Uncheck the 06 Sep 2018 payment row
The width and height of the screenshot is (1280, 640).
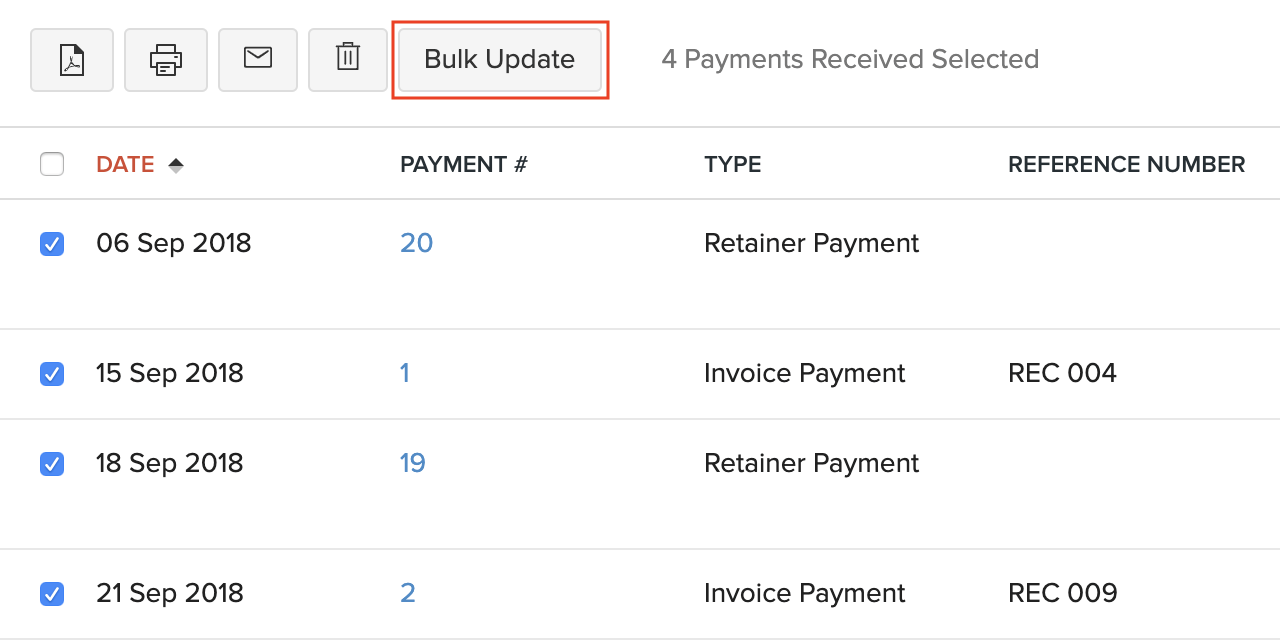tap(52, 244)
